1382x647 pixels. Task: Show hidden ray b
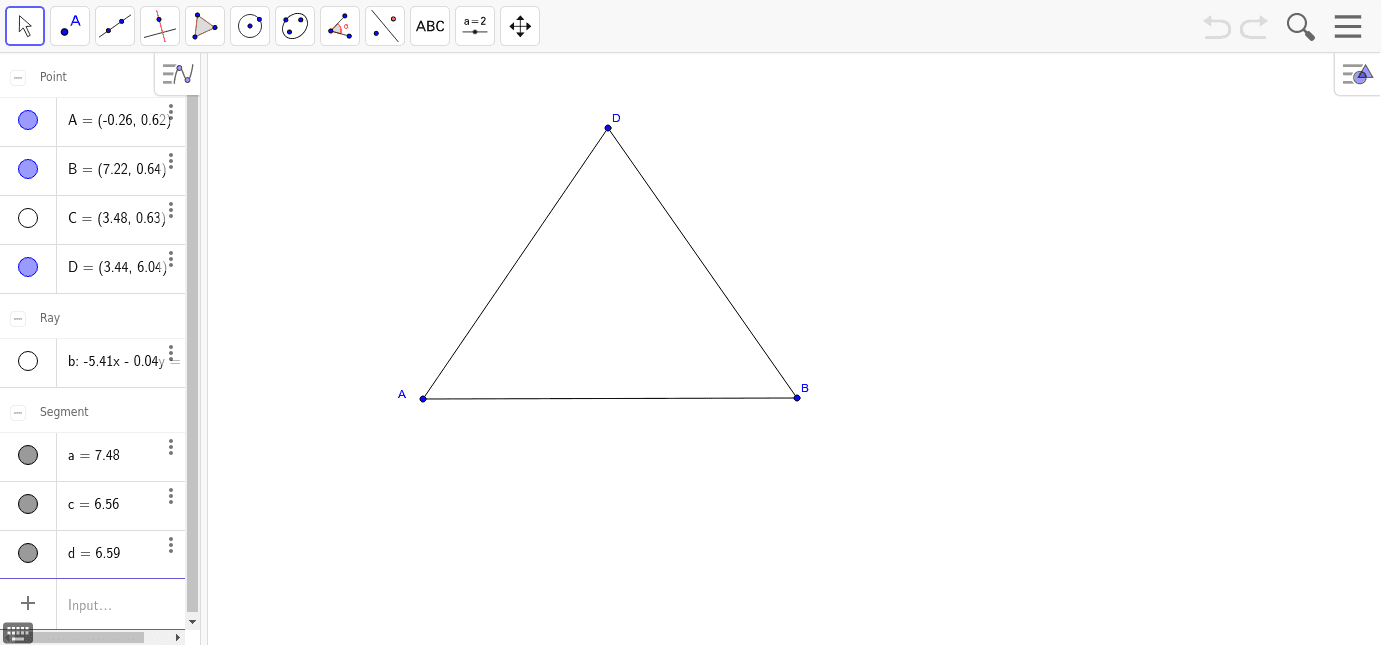pos(28,361)
